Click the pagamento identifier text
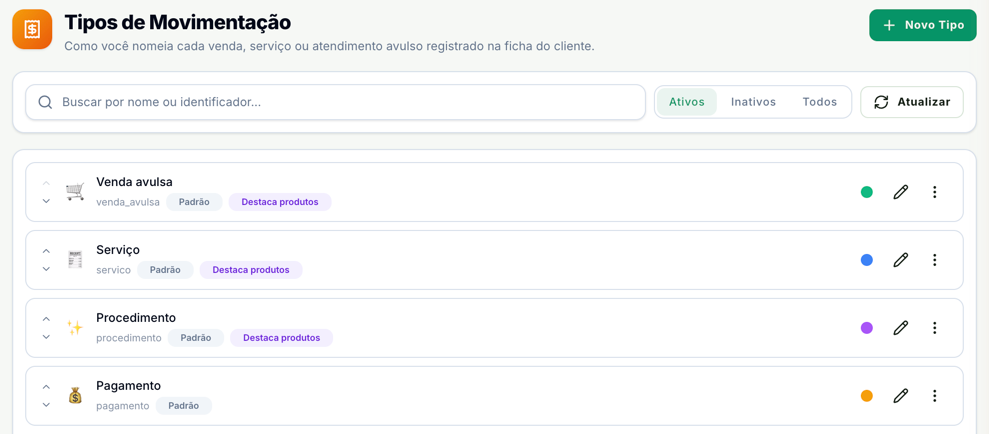 (x=123, y=407)
